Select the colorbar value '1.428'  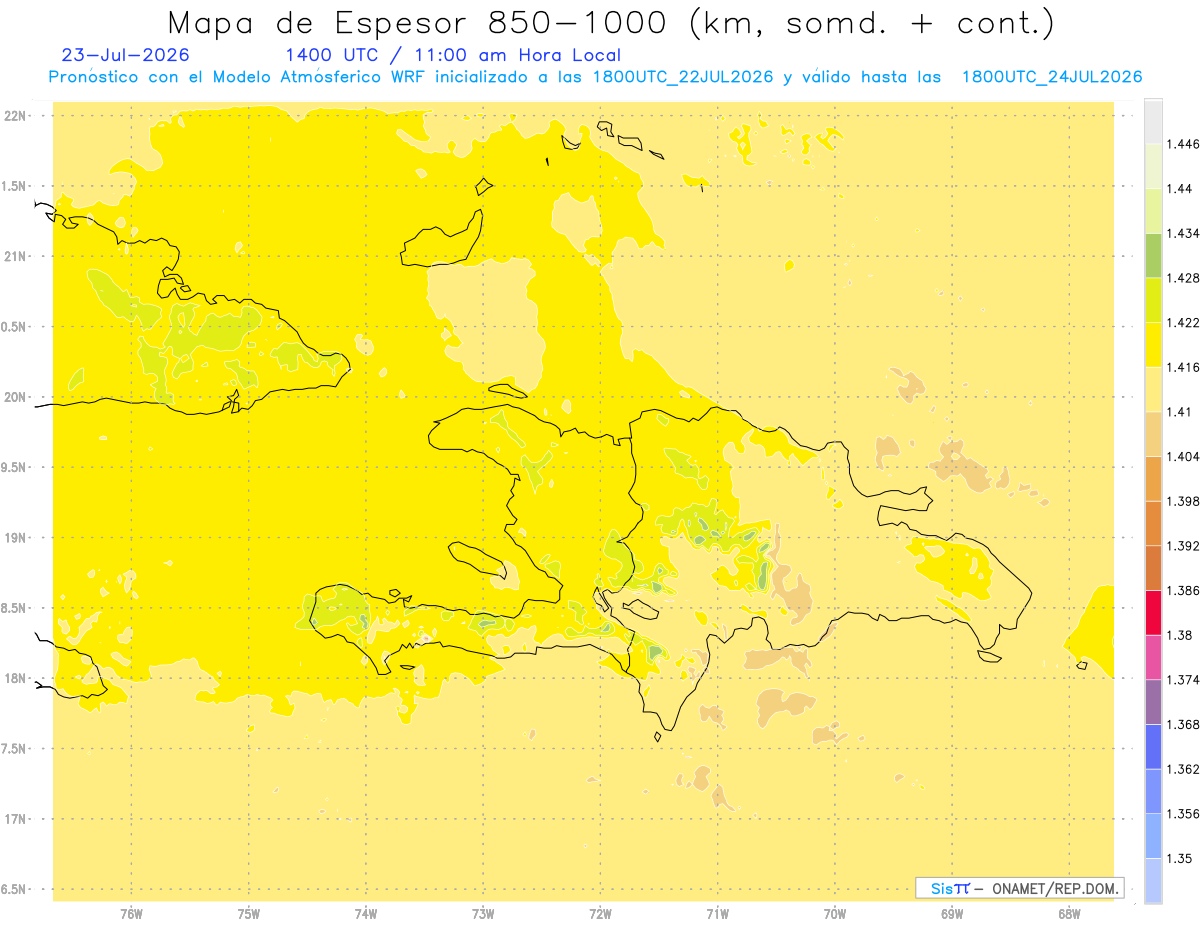1182,278
